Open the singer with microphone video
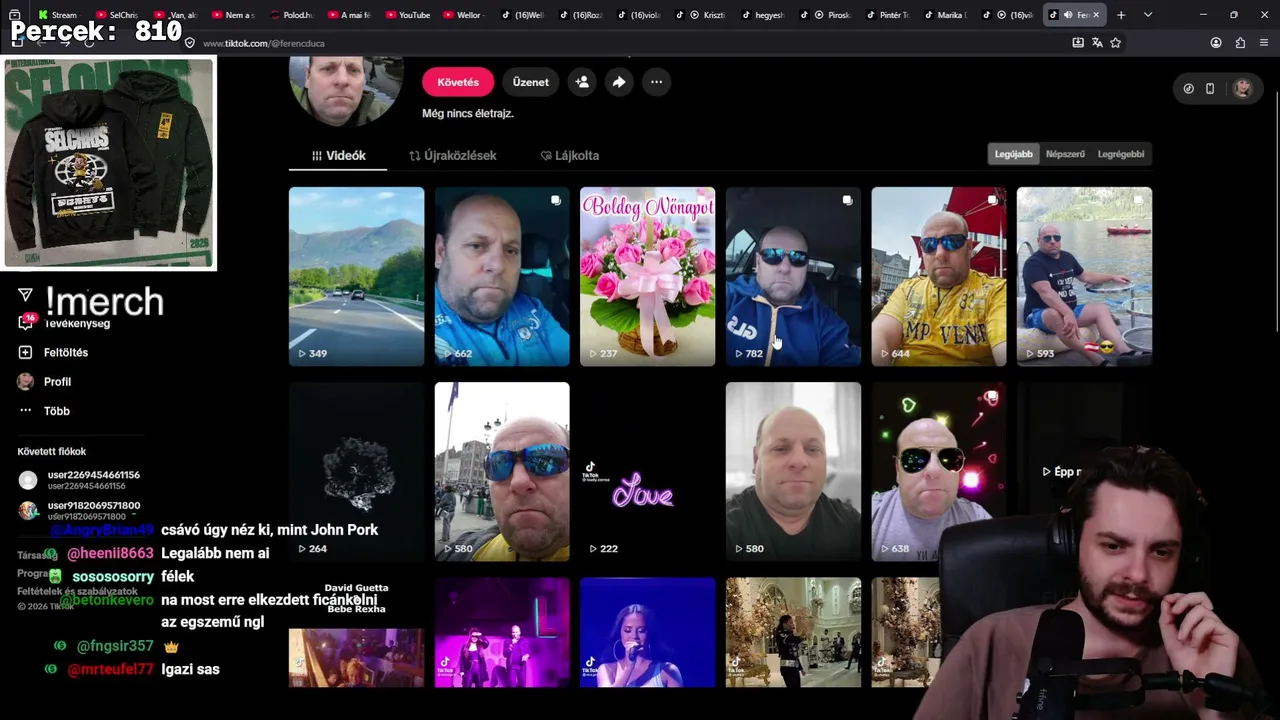Screen dimensions: 1280x720 [647, 632]
